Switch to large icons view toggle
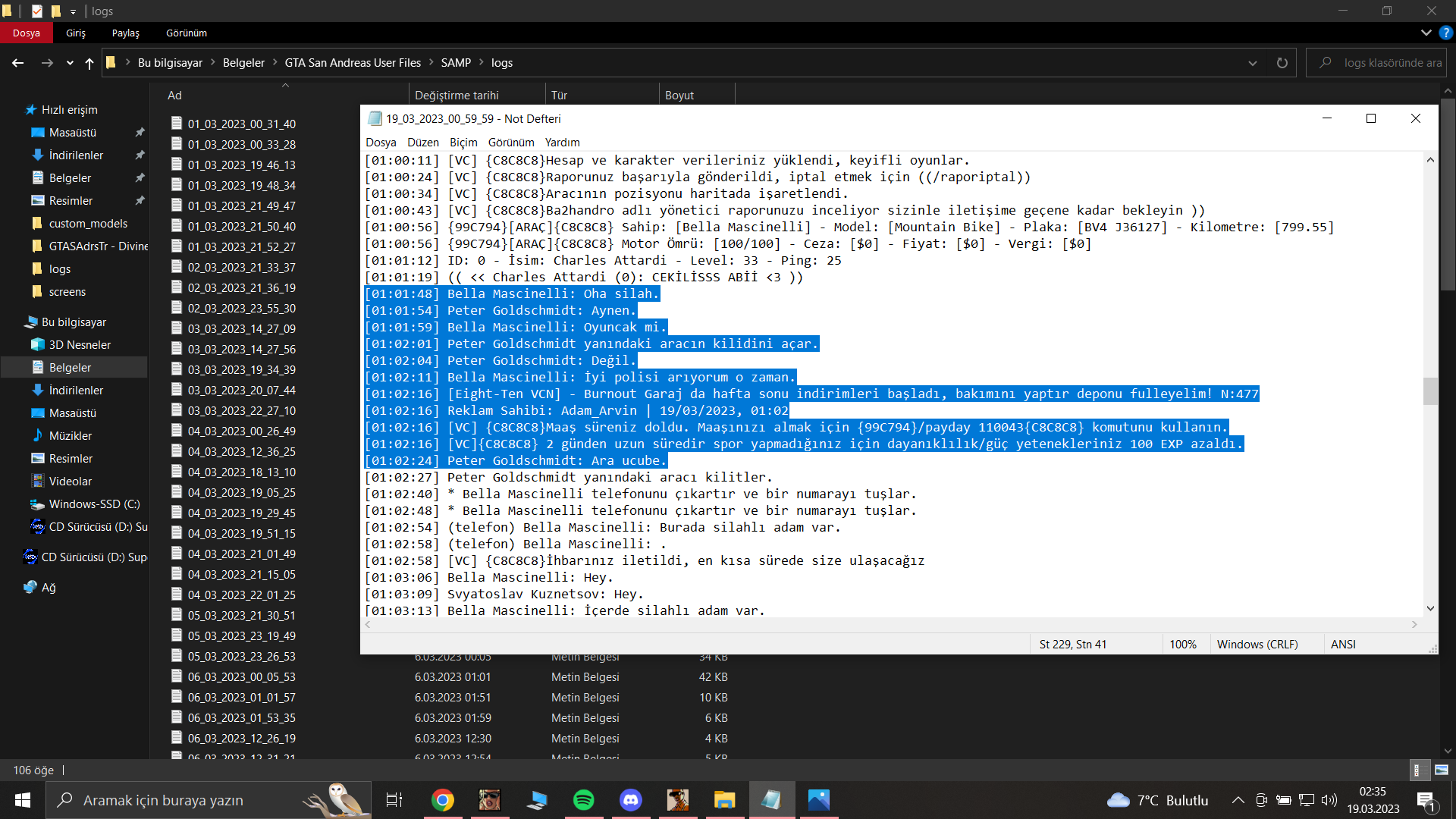This screenshot has width=1456, height=819. (x=1442, y=770)
